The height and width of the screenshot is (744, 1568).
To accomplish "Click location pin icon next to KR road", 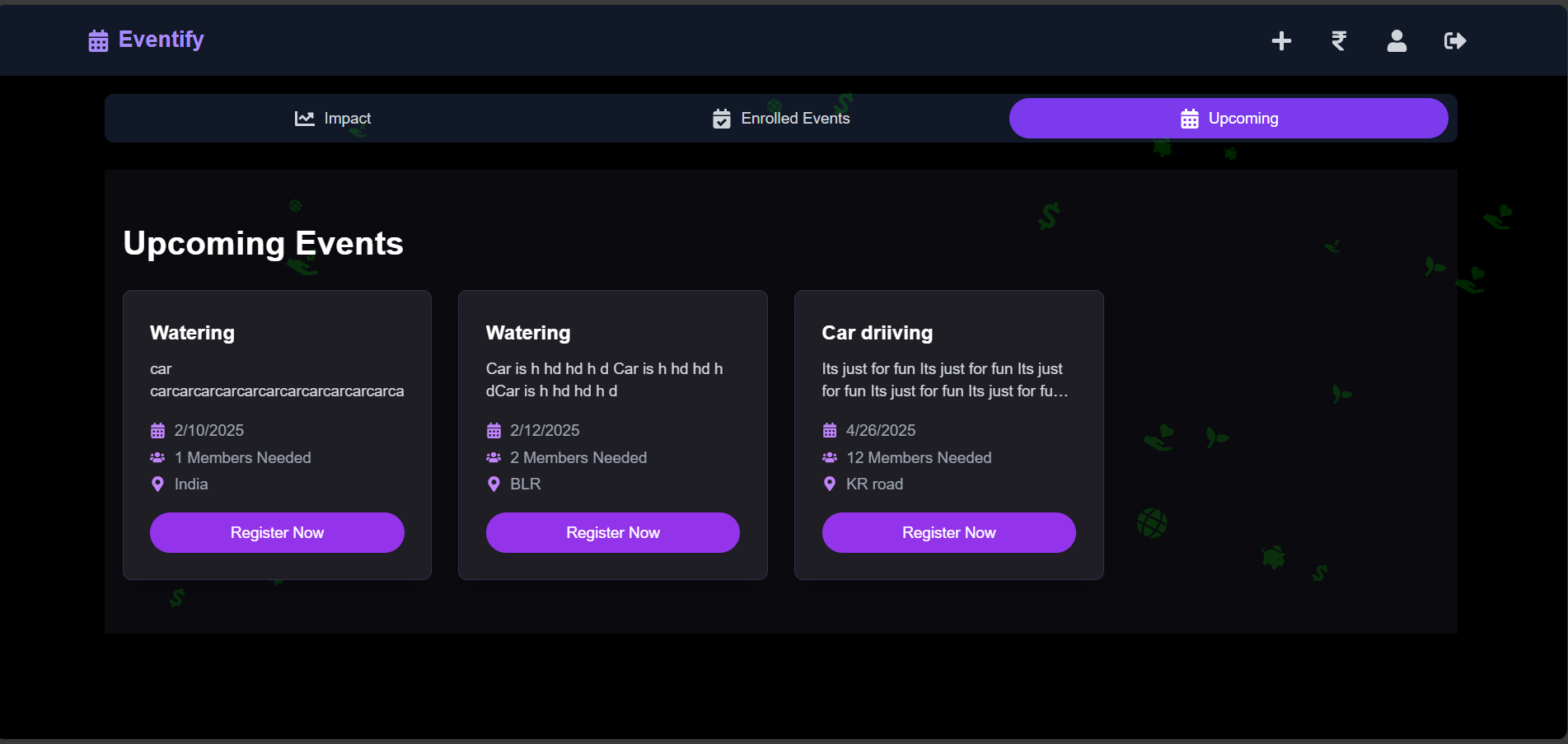I will (830, 484).
